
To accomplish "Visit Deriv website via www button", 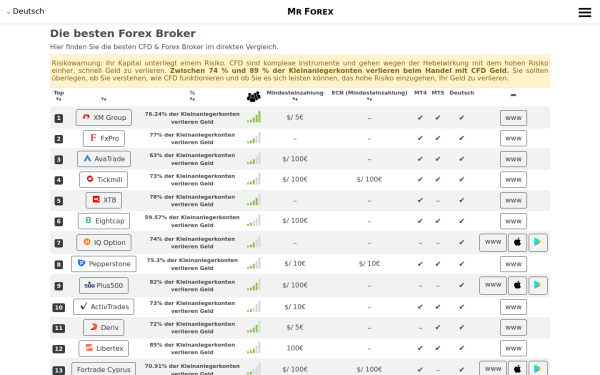I will coord(513,327).
